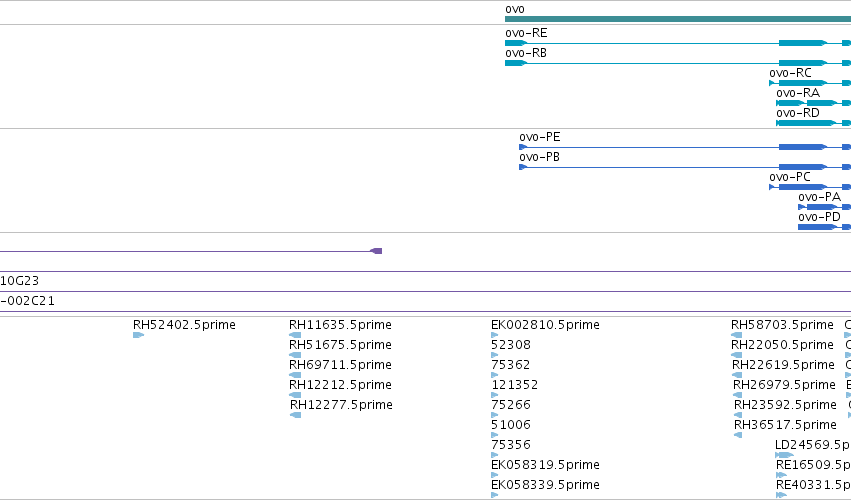Select the -002C21 clone track label
This screenshot has width=851, height=500.
pos(27,301)
